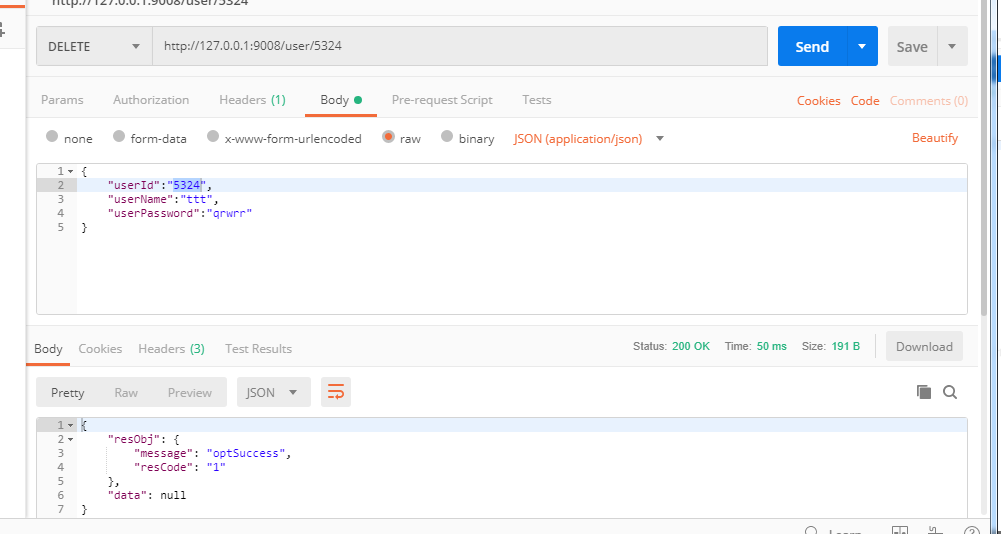Viewport: 1001px width, 534px height.
Task: Select the request Body tab
Action: 341,100
